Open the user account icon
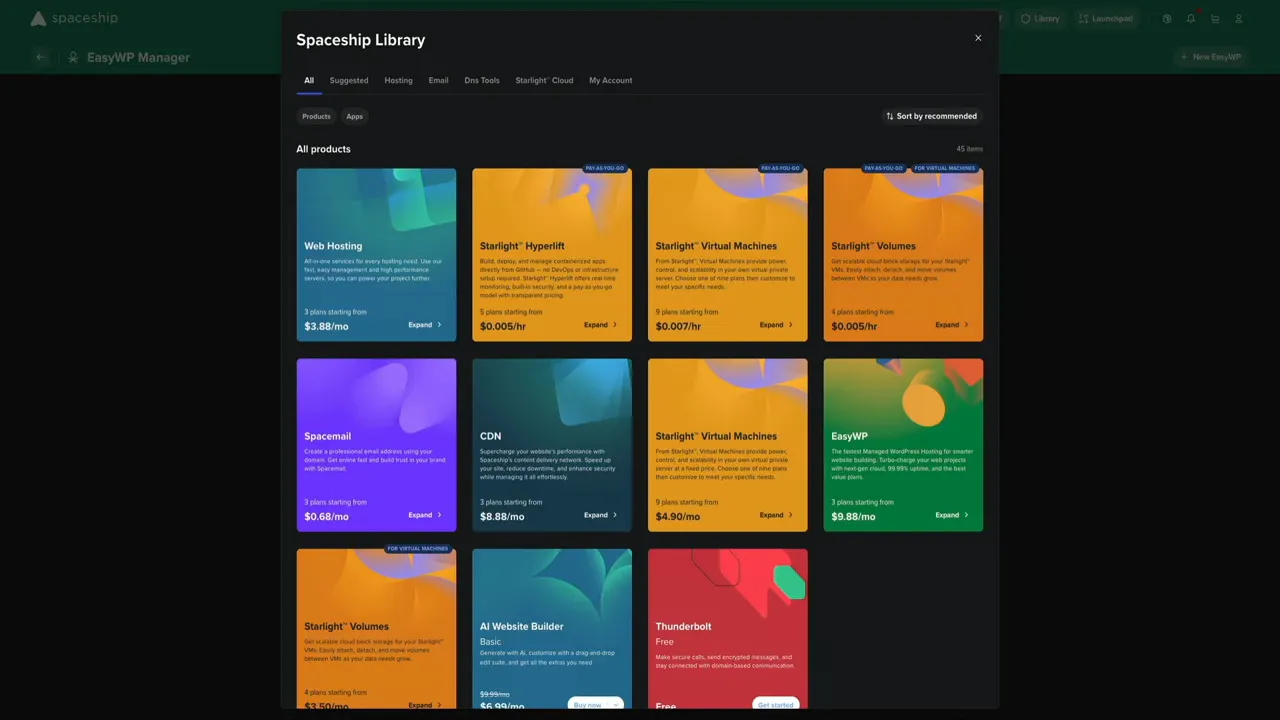The image size is (1280, 720). tap(1238, 18)
